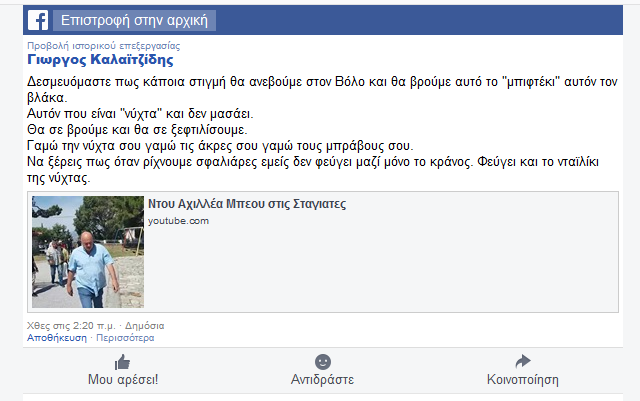
Task: Click line Θα σε βρούμε και θα σε ξεφτιλίσουμε
Action: coord(137,129)
